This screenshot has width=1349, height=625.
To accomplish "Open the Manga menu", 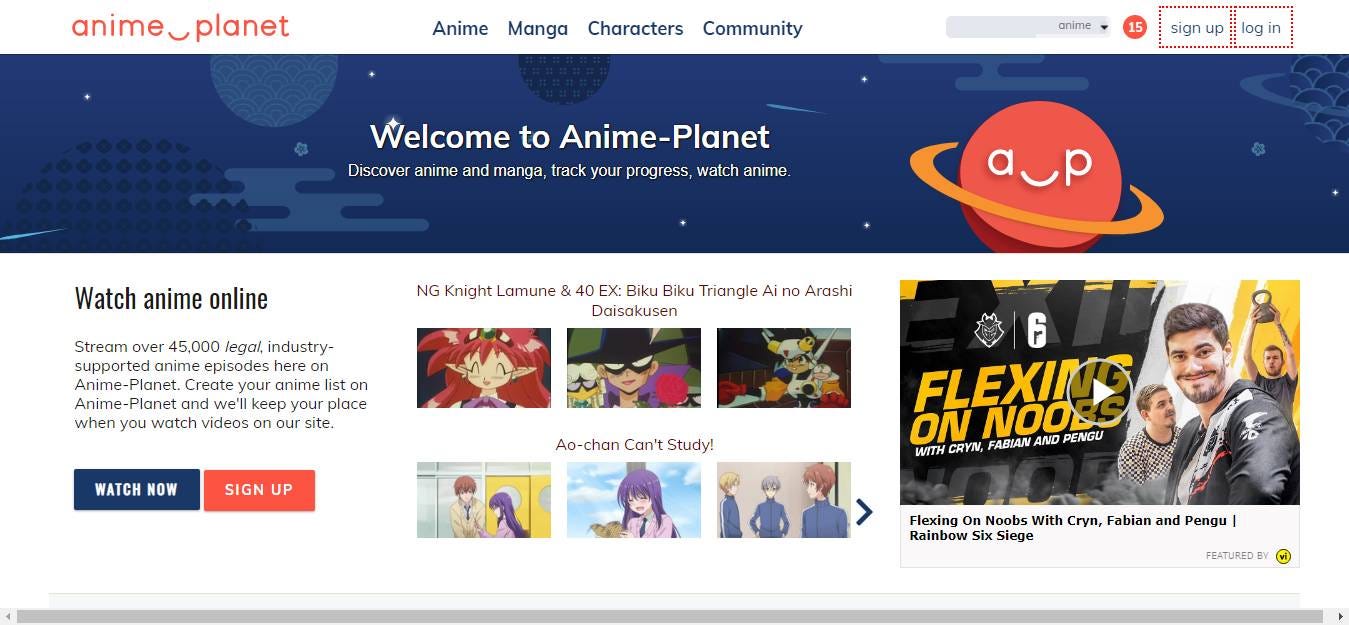I will tap(538, 28).
